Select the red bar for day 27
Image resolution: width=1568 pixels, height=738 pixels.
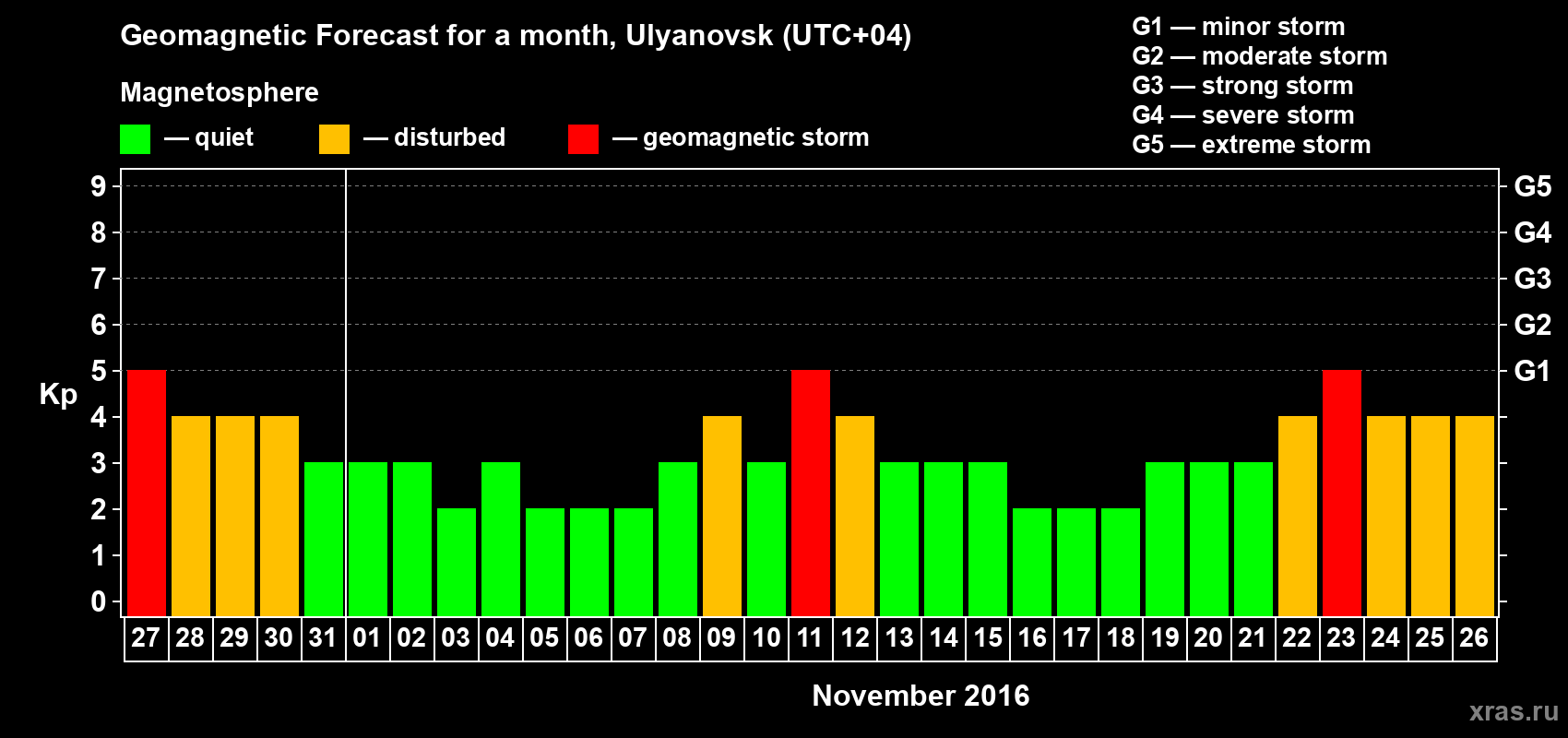(147, 494)
